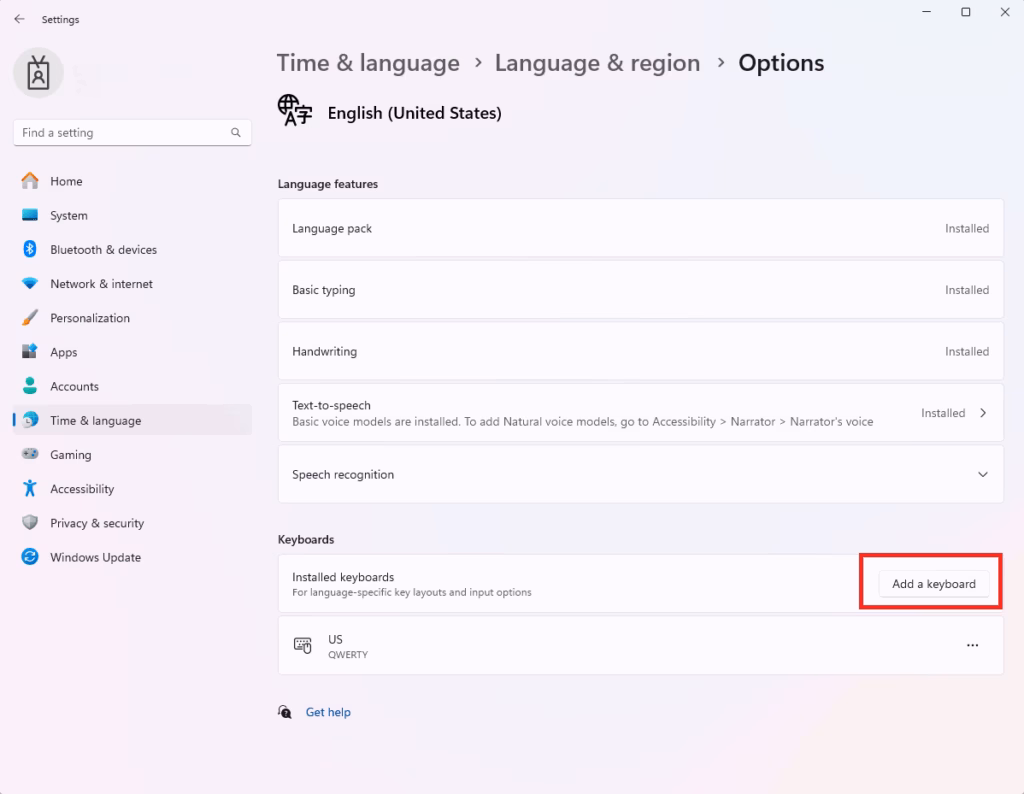Close the Settings window
Viewport: 1024px width, 794px height.
click(x=1004, y=12)
